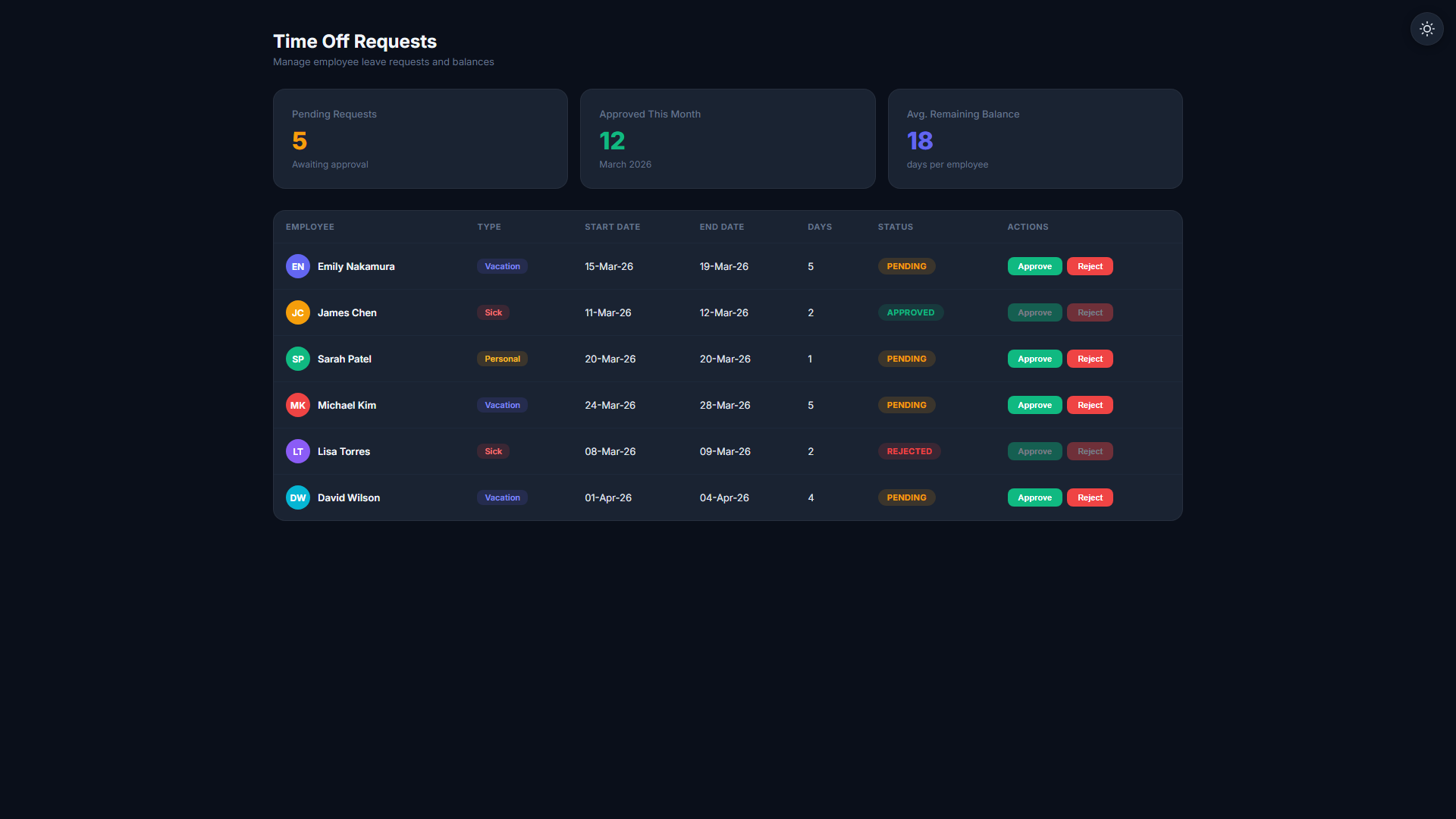
Task: Click David Wilson's DW avatar
Action: [x=298, y=497]
